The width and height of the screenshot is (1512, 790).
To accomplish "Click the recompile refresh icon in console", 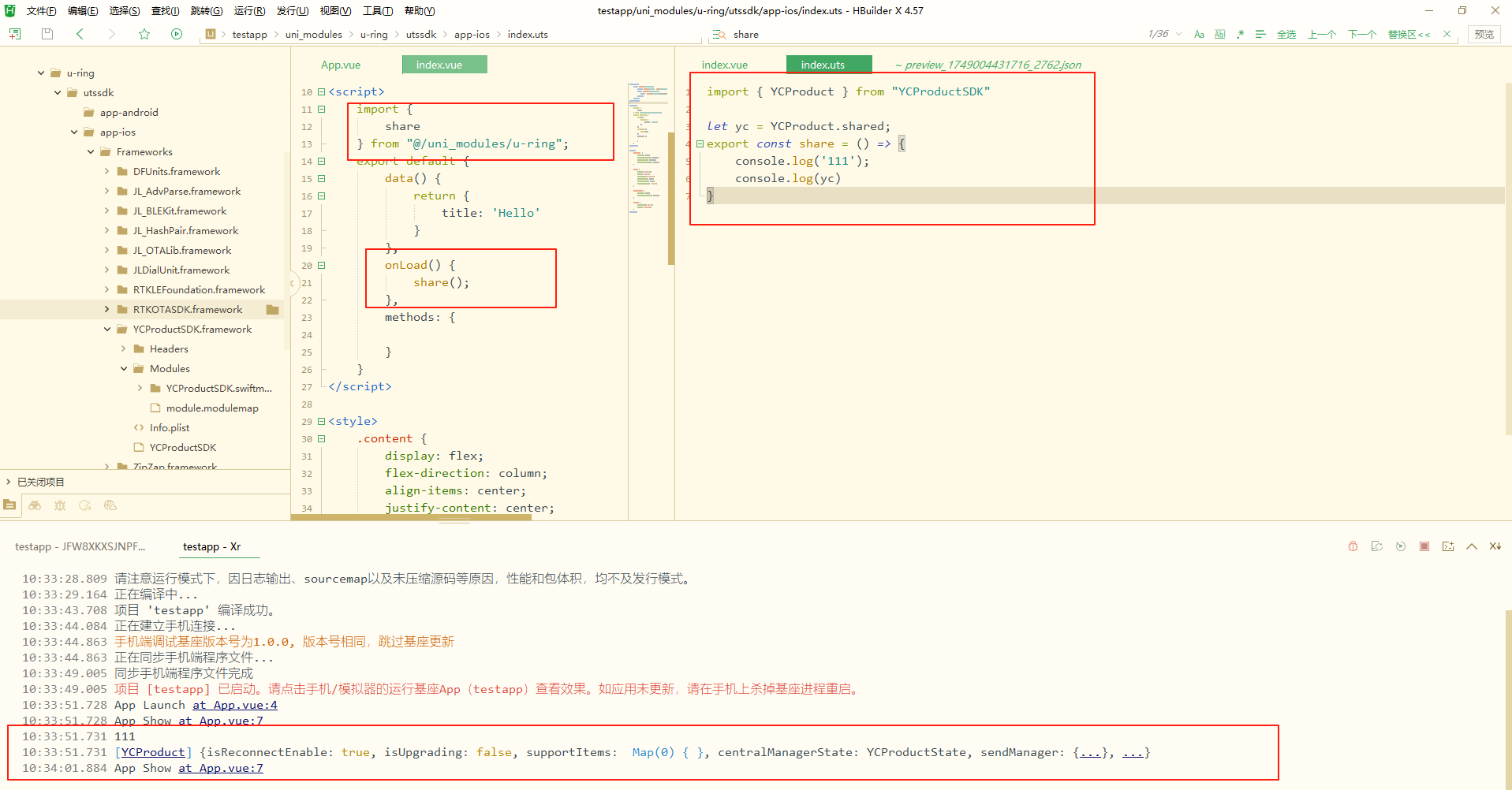I will coord(1377,546).
